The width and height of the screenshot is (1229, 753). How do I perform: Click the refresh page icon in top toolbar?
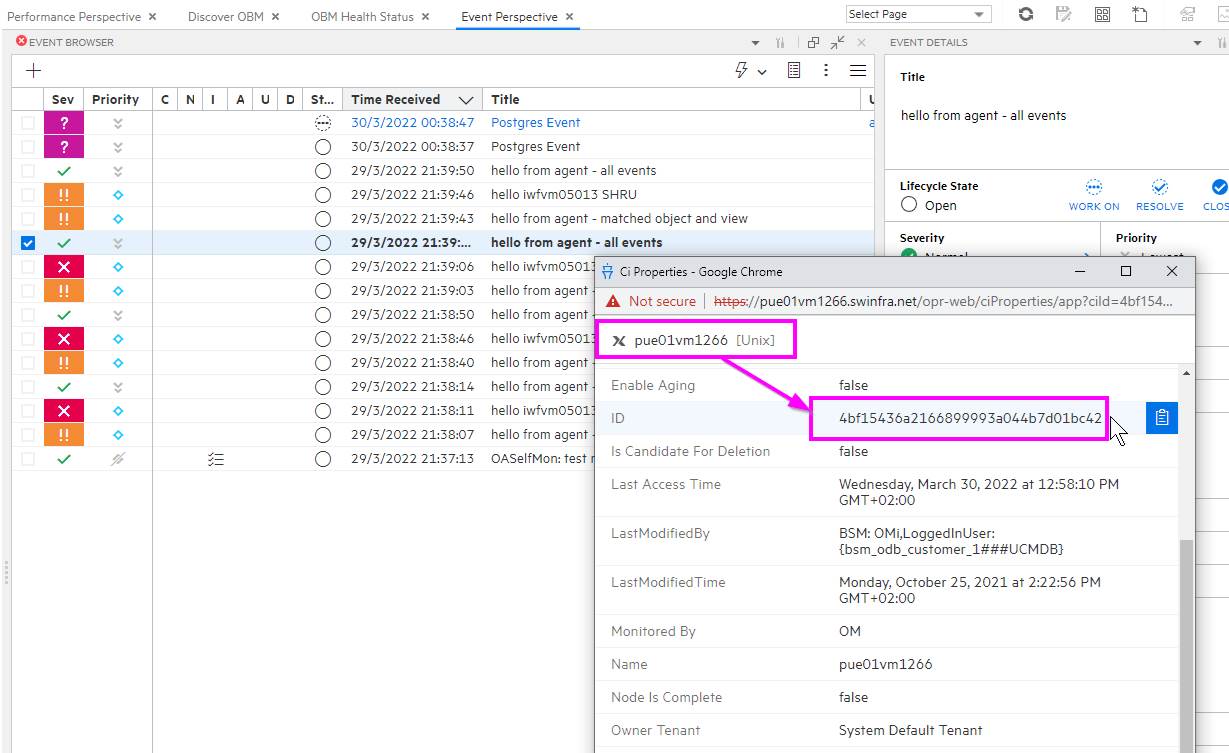[1026, 14]
